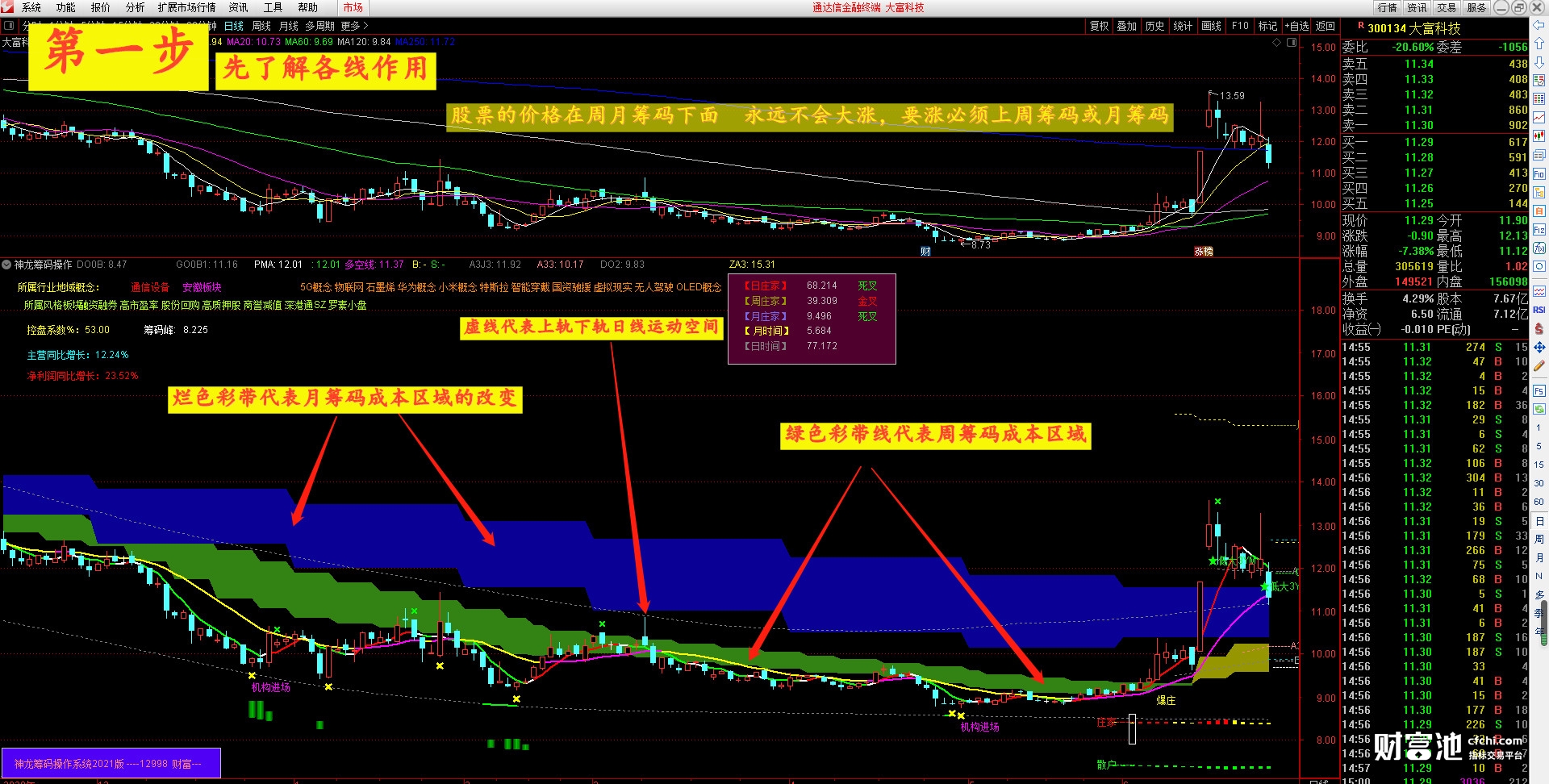The image size is (1549, 784).
Task: Open the 复权 adjustment options
Action: [x=1099, y=26]
